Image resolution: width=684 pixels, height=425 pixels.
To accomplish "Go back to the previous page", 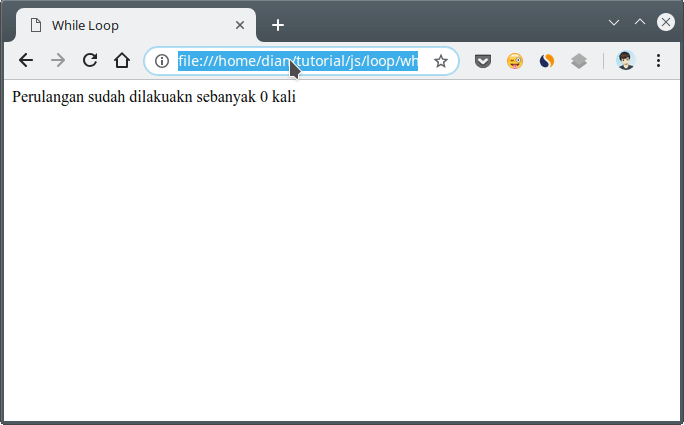I will 26,61.
